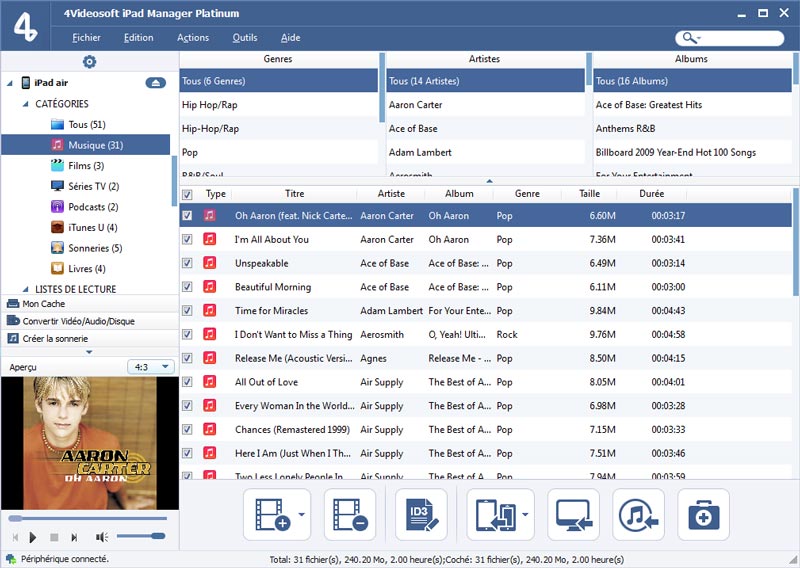Click the search field in the title bar
This screenshot has width=800, height=568.
coord(740,38)
